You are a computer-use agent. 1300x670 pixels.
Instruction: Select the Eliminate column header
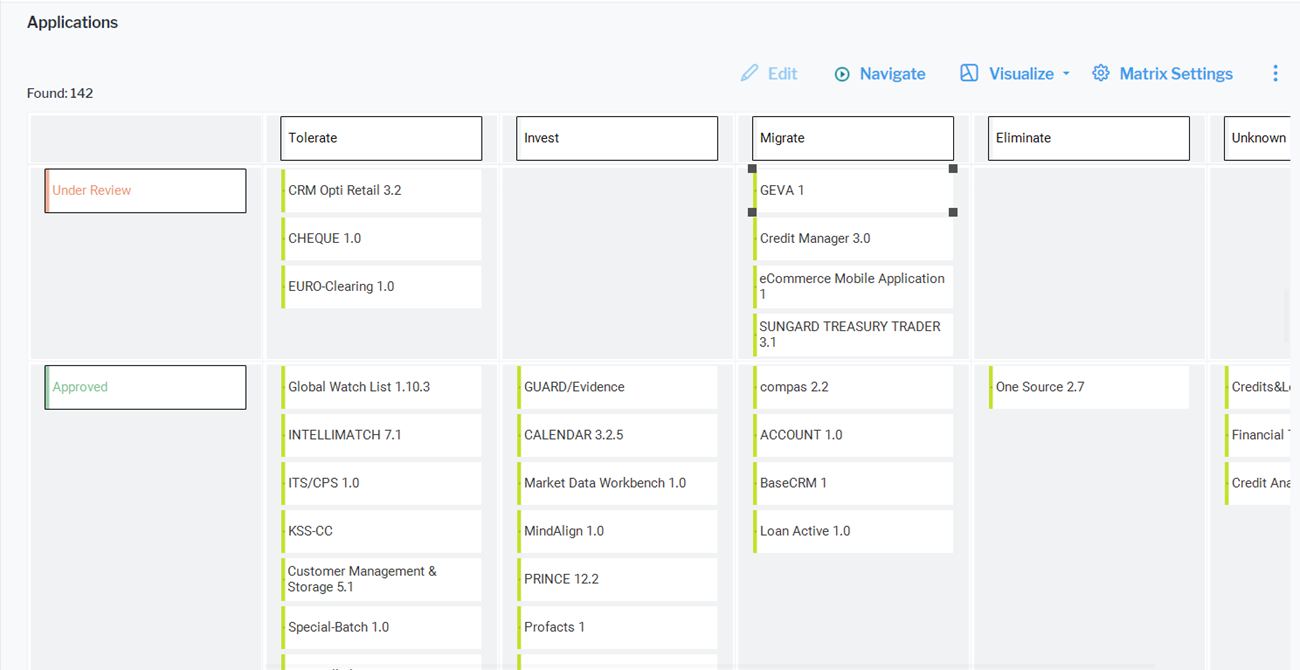tap(1089, 138)
